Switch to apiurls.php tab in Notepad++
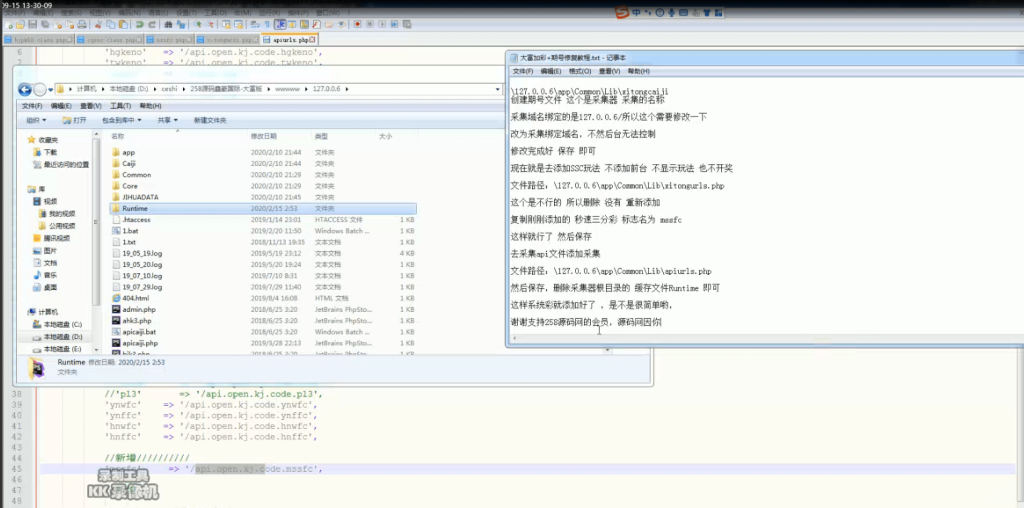1024x508 pixels. 289,40
